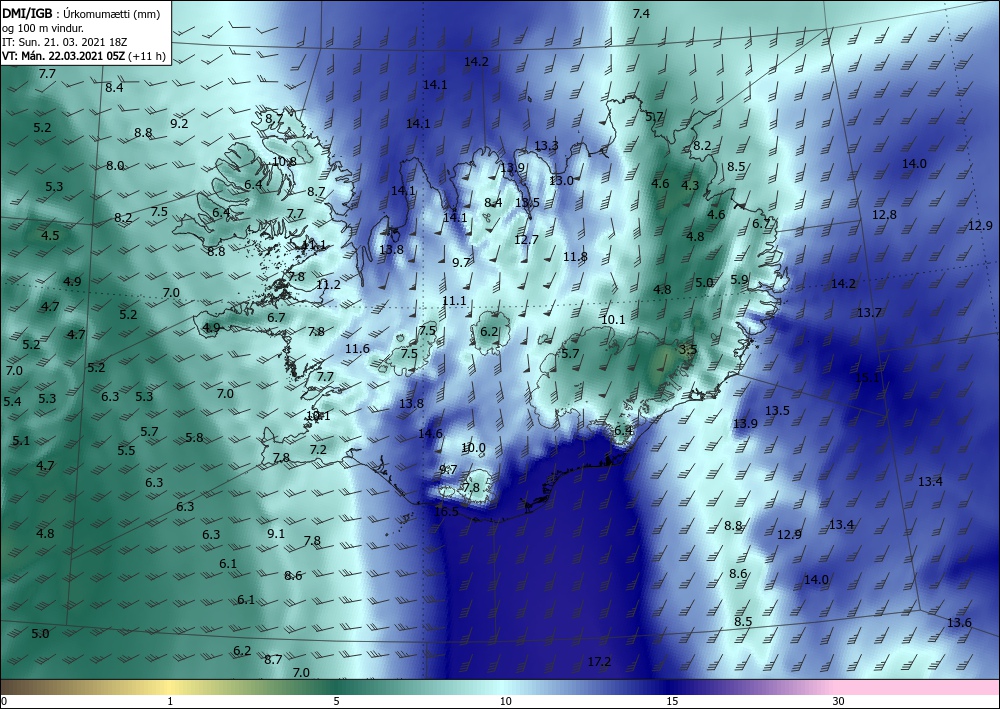Select the 5.1 value on the left side
The height and width of the screenshot is (709, 1000).
pyautogui.click(x=21, y=441)
